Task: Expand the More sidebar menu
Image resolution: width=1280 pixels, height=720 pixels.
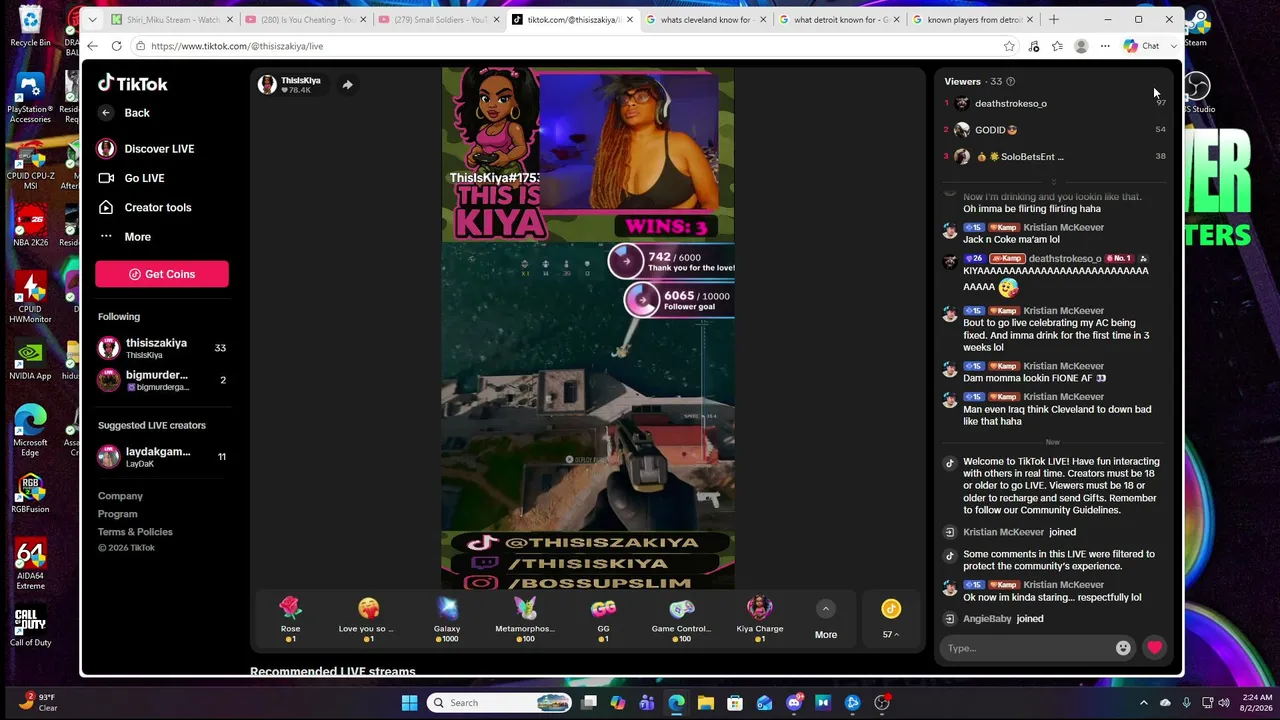Action: click(137, 237)
